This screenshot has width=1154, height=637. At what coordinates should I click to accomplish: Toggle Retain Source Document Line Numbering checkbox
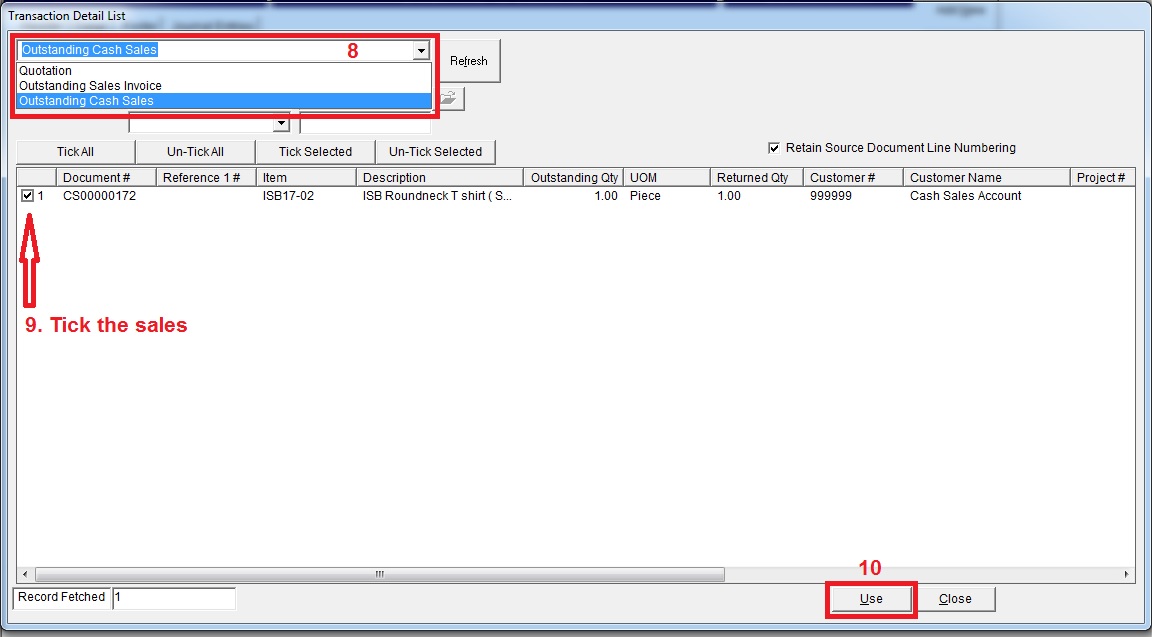pyautogui.click(x=773, y=148)
